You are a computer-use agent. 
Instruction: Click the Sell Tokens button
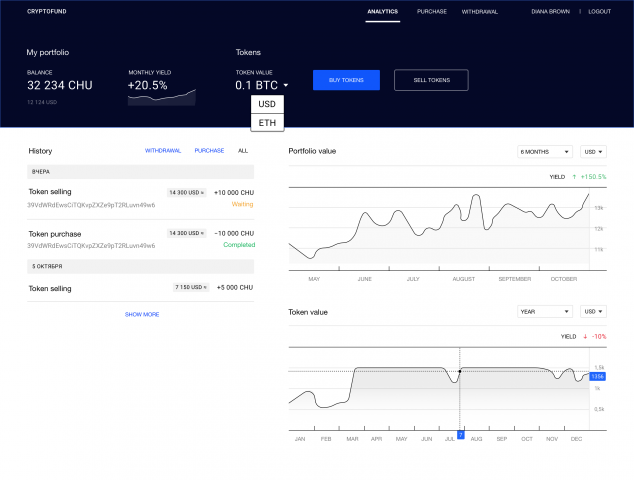[431, 80]
